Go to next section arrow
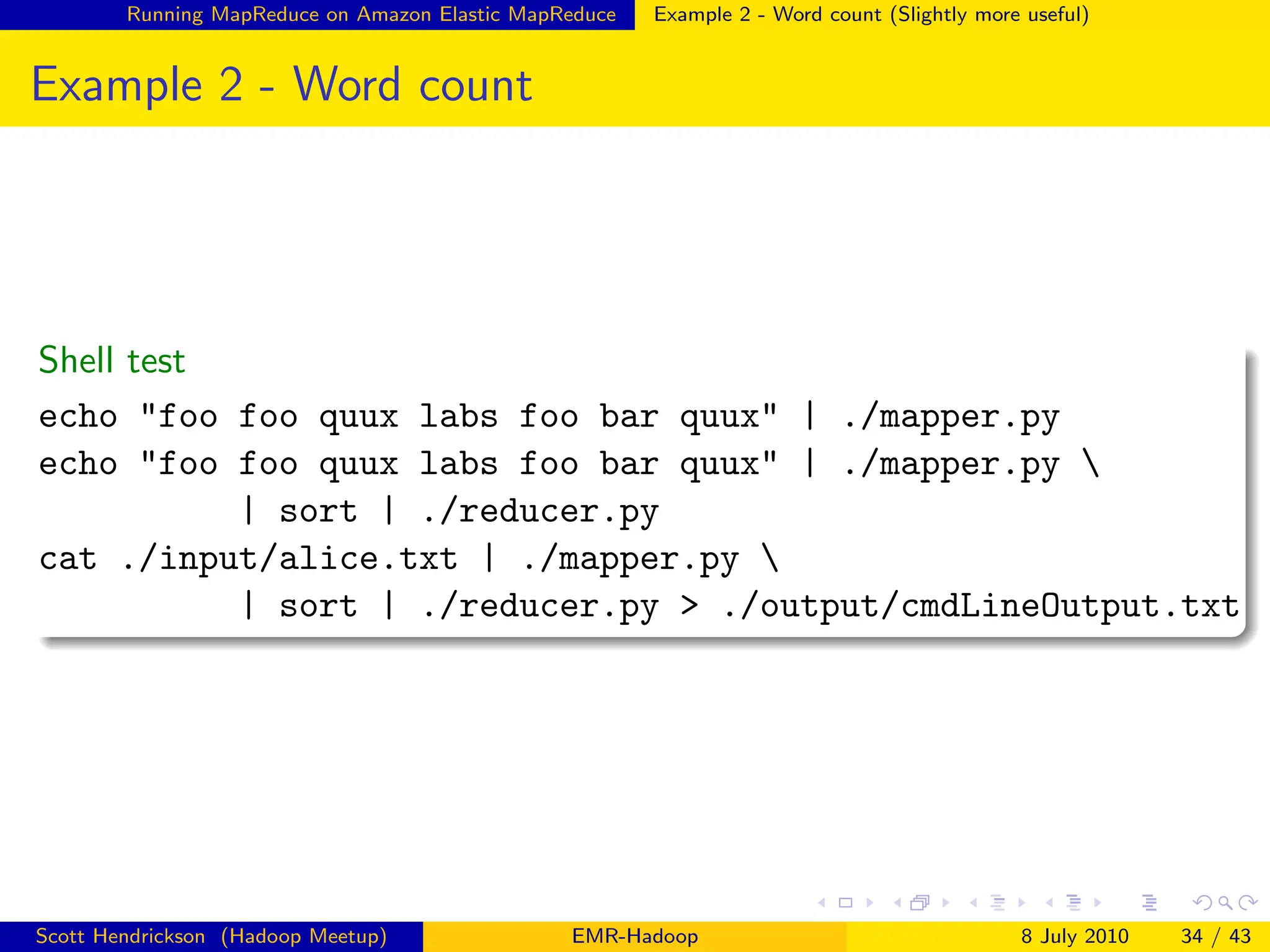 pyautogui.click(x=1098, y=903)
